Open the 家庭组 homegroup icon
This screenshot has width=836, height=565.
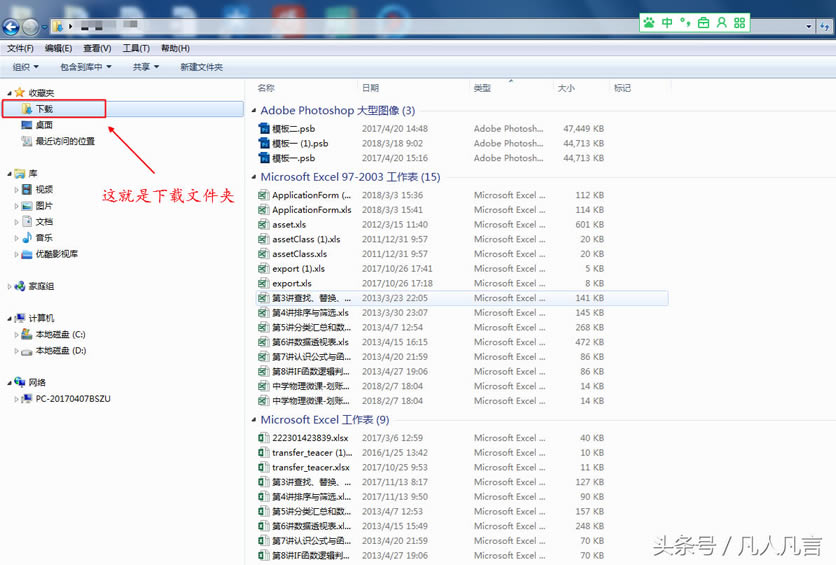tap(20, 286)
